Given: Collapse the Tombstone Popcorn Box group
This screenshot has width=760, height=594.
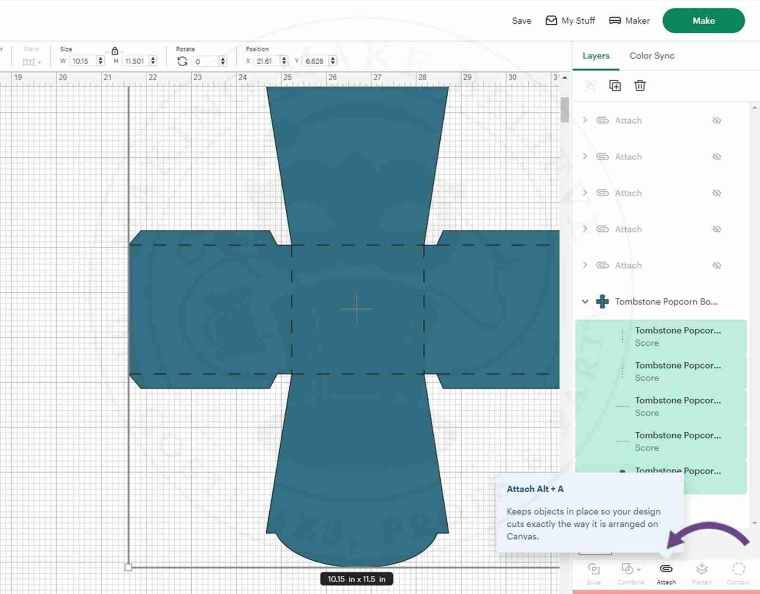Looking at the screenshot, I should 585,301.
